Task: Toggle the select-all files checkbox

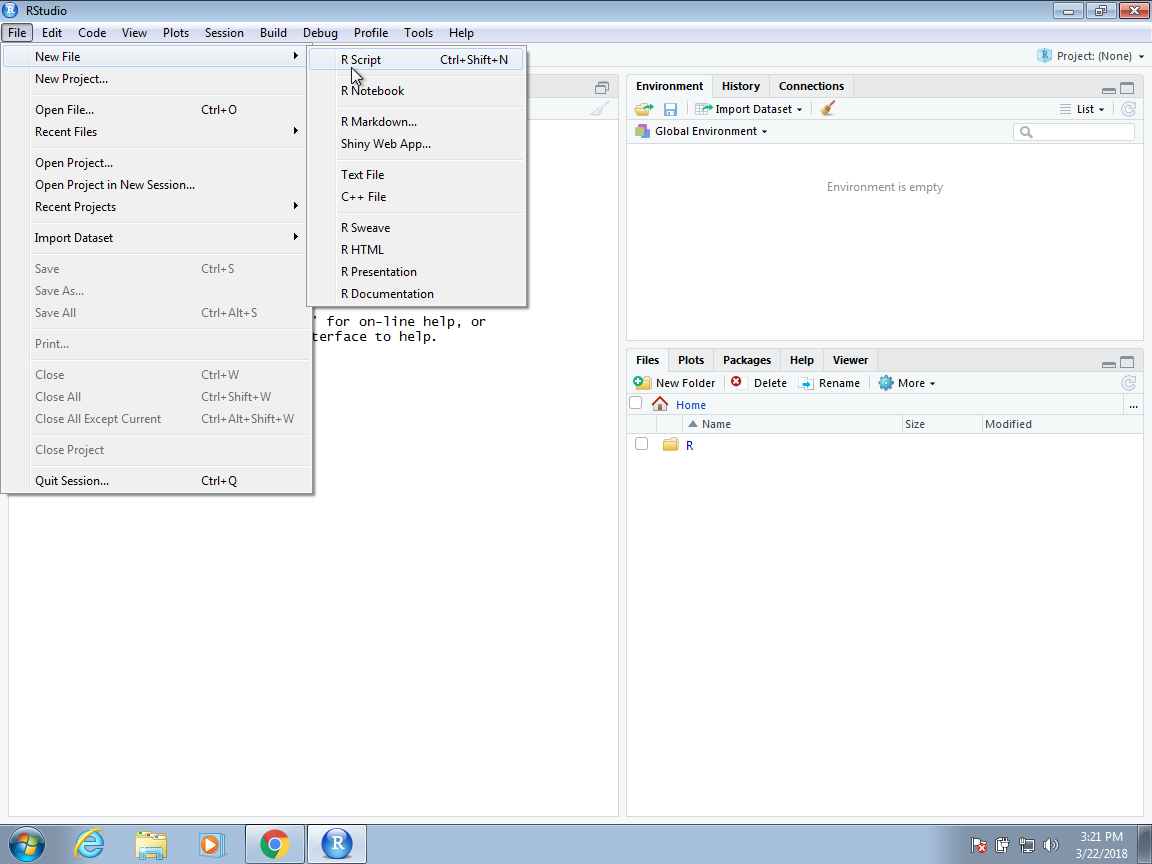Action: point(635,403)
